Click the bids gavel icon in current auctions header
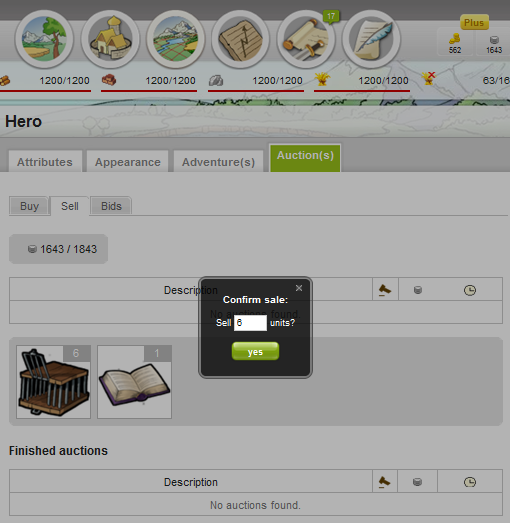Screen dimensions: 510x523 pyautogui.click(x=385, y=290)
